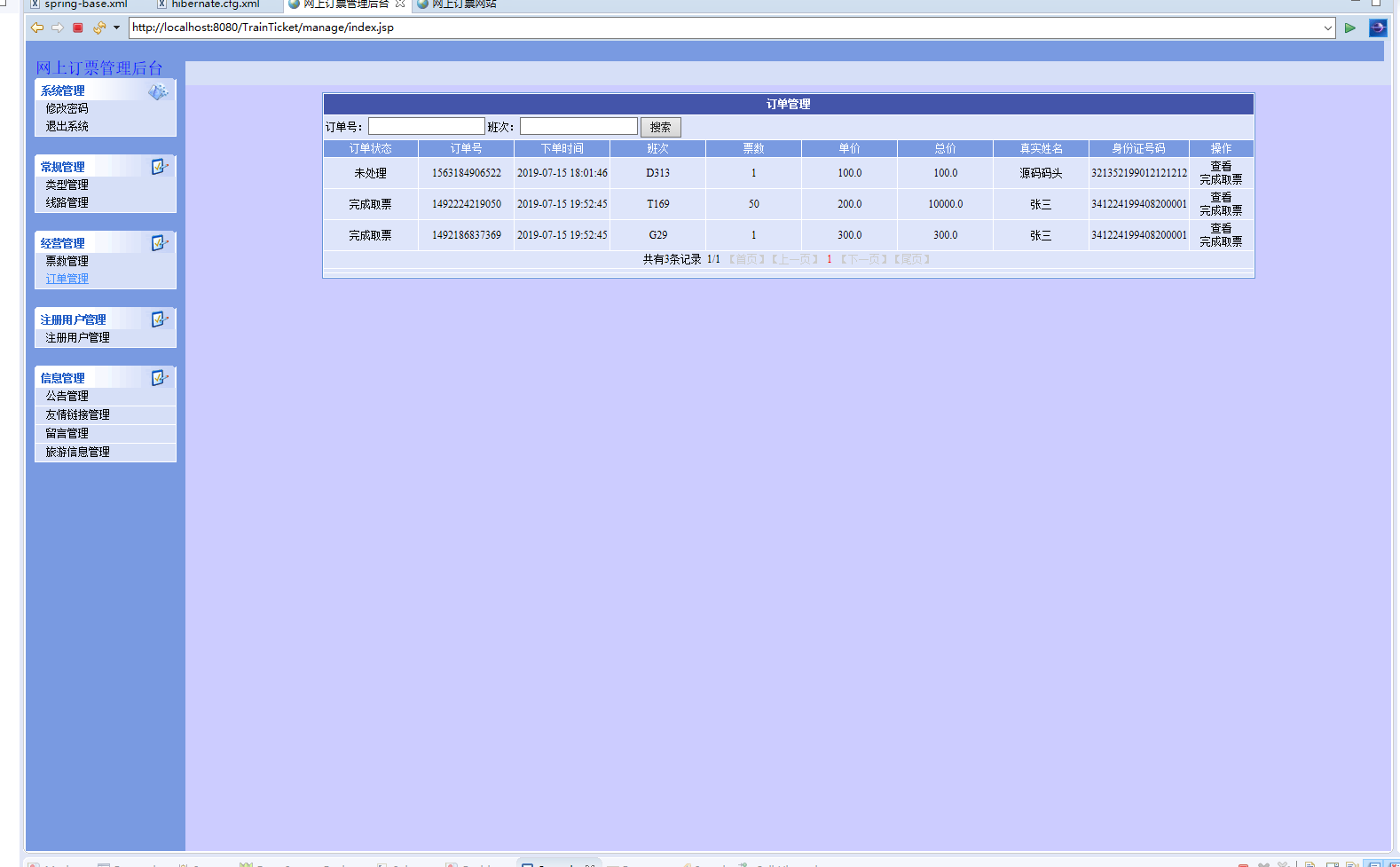Click the 订单号 search input field
This screenshot has height=867, width=1400.
click(x=427, y=127)
